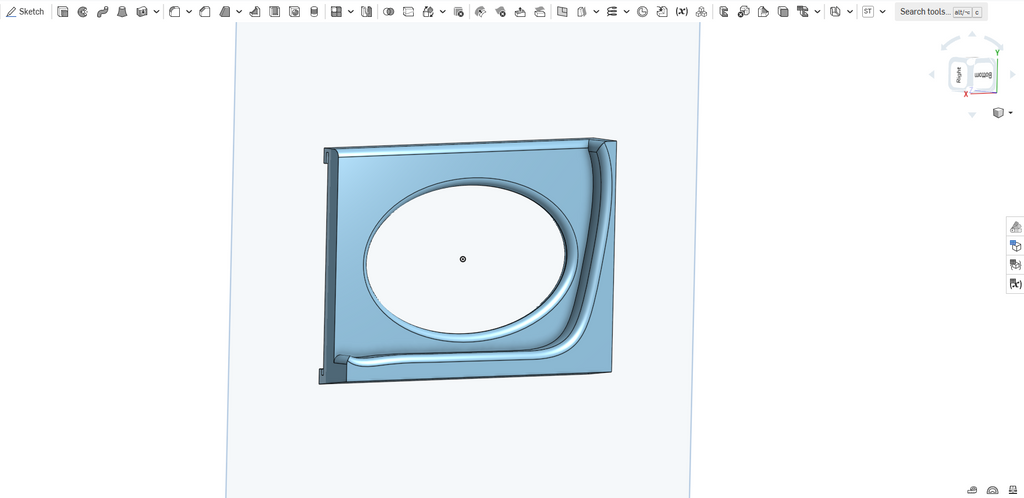Open the Variable table panel icon
Screen dimensions: 1024x498
[x=1016, y=284]
